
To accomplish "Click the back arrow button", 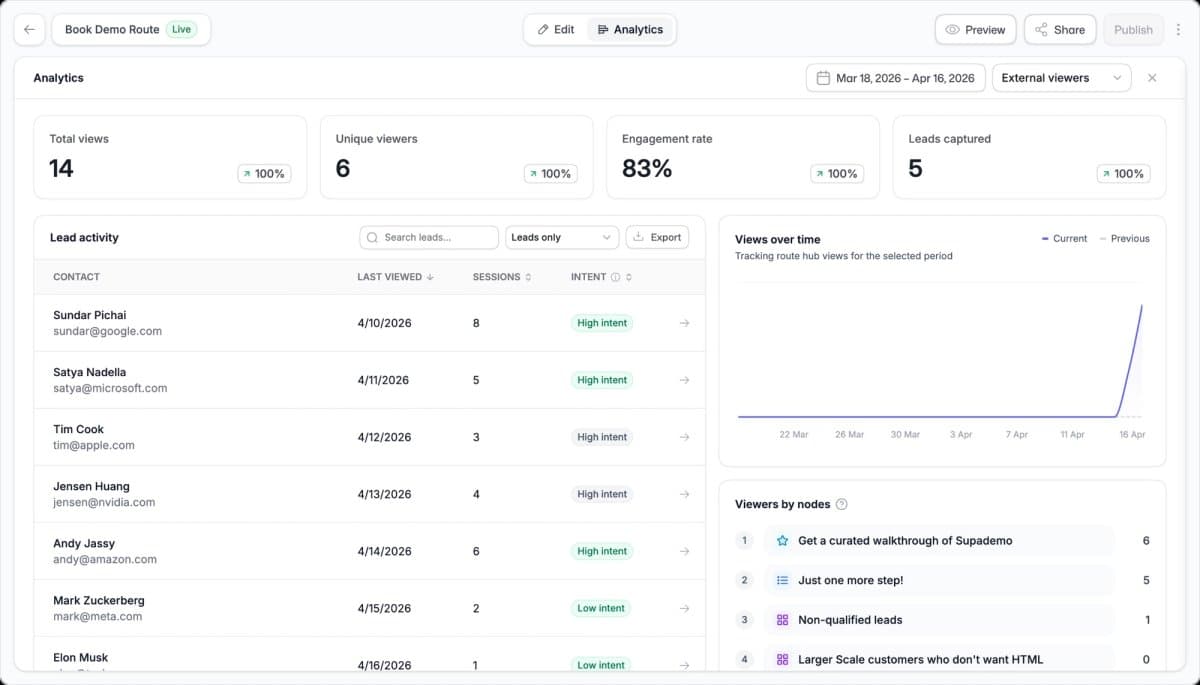I will [x=29, y=30].
